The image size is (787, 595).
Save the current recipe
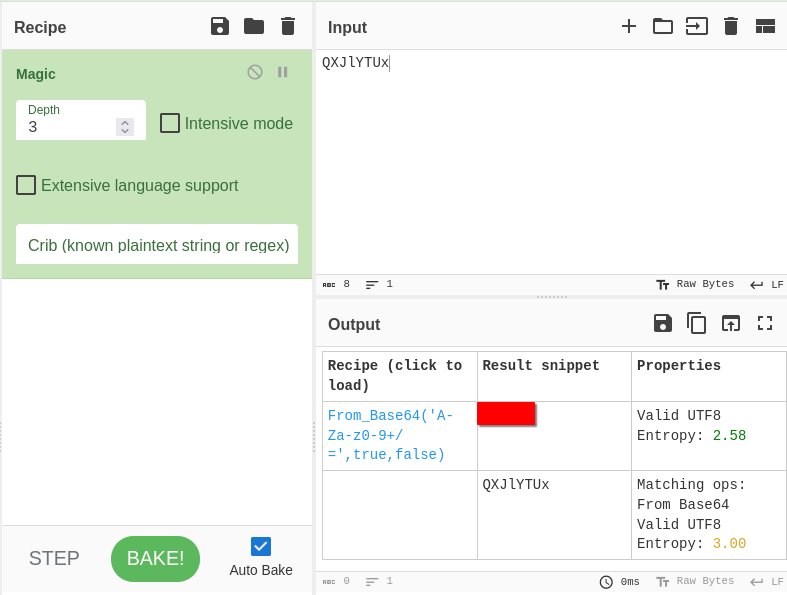(220, 27)
